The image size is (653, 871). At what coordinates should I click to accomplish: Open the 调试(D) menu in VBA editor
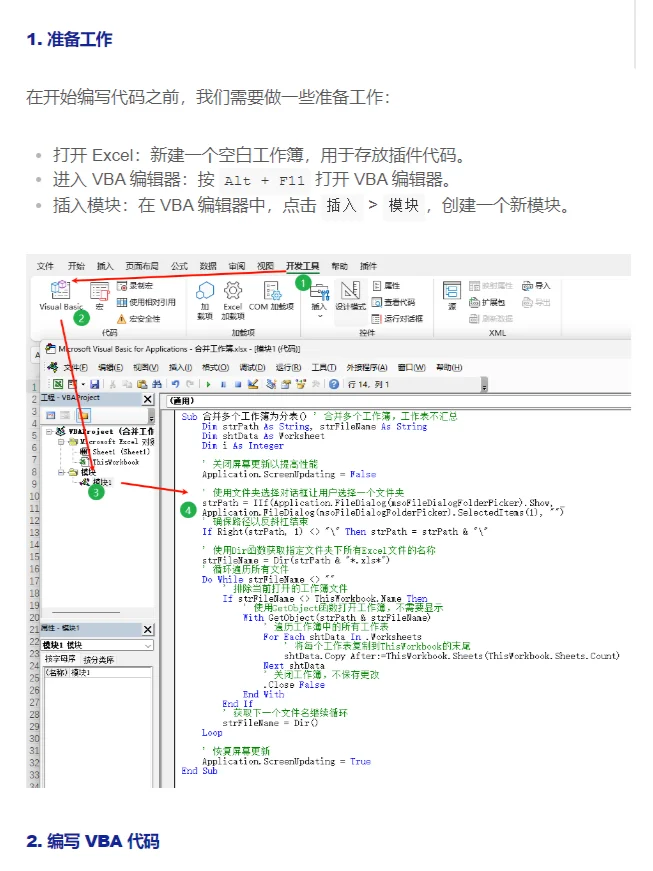(253, 368)
